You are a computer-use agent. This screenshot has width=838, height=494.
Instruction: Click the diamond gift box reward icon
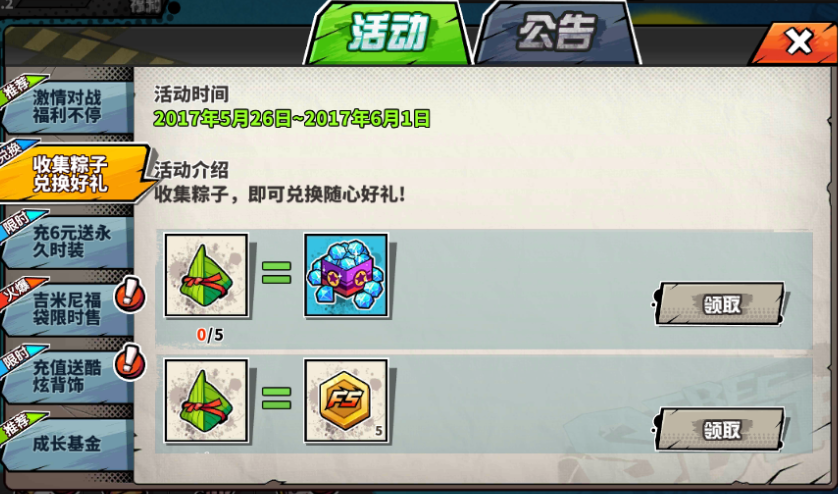coord(346,275)
